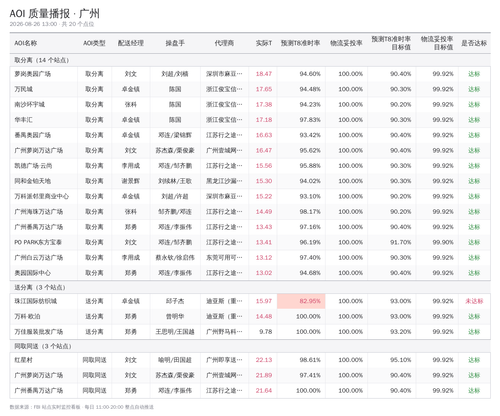Click the agent cell 黑龙江沙漏…
Screen dimensions: 500x416
[x=224, y=181]
